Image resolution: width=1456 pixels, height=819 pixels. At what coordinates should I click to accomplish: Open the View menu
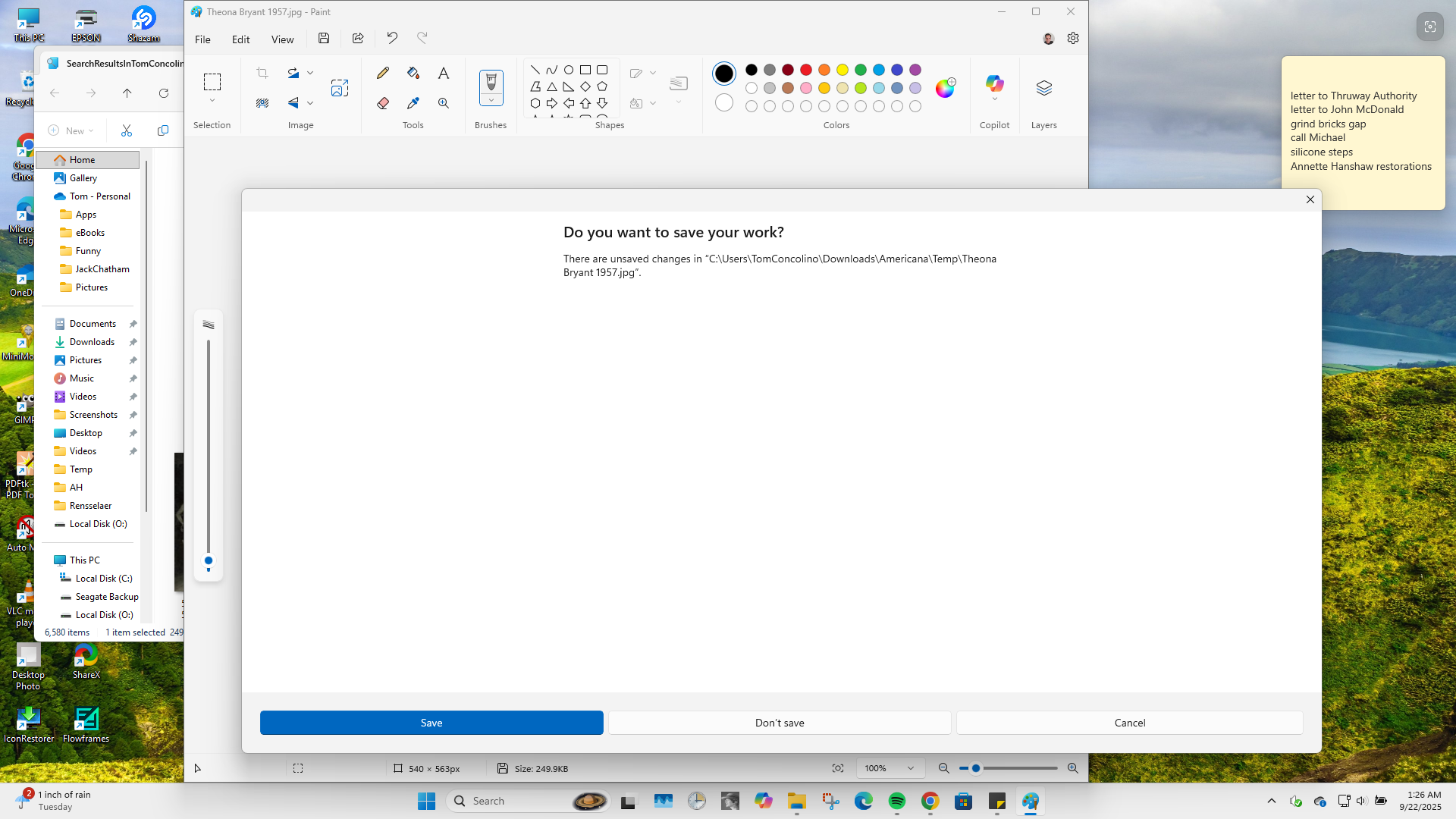pyautogui.click(x=282, y=39)
